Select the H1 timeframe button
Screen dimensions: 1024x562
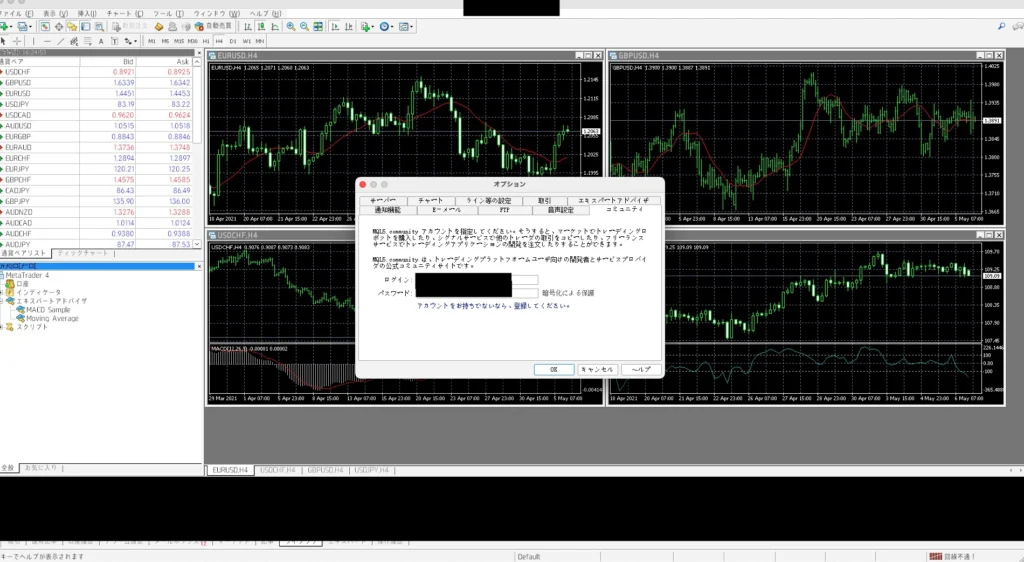[206, 41]
